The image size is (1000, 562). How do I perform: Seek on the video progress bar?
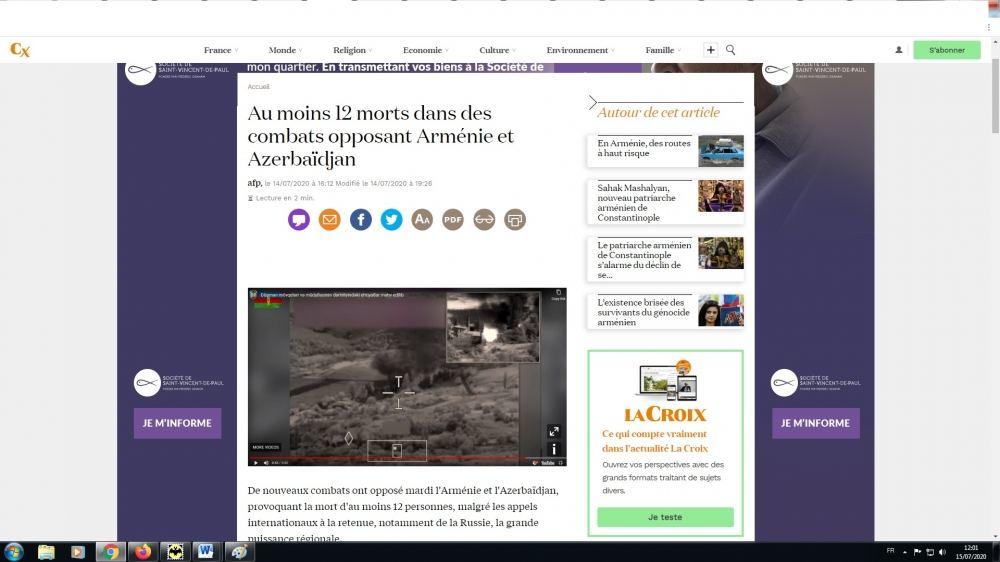400,457
